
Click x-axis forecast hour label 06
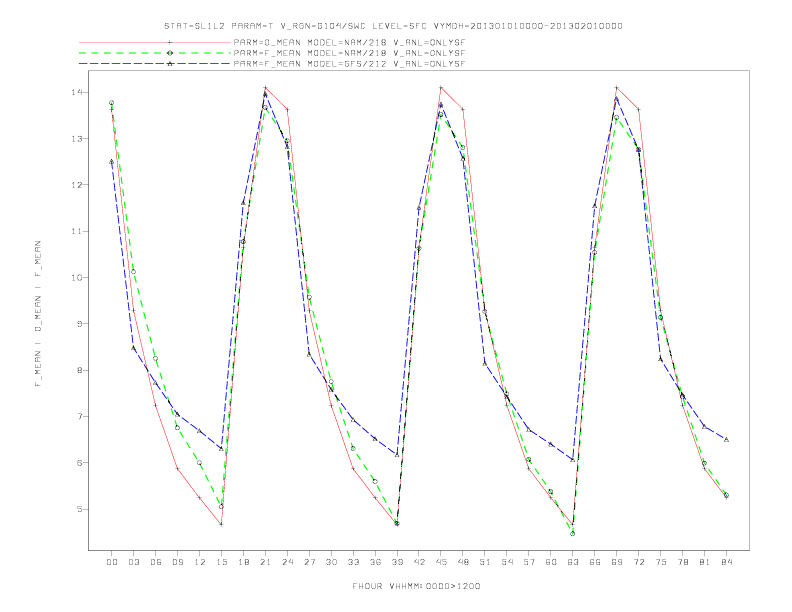tap(156, 562)
